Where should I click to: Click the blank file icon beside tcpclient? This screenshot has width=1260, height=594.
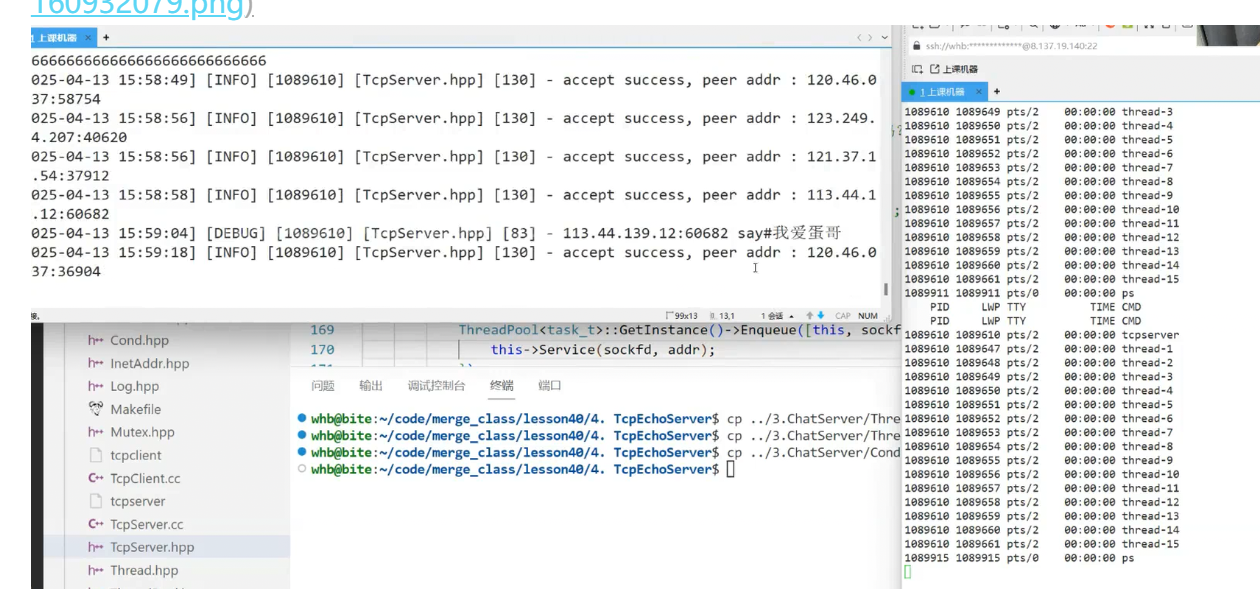[x=96, y=455]
